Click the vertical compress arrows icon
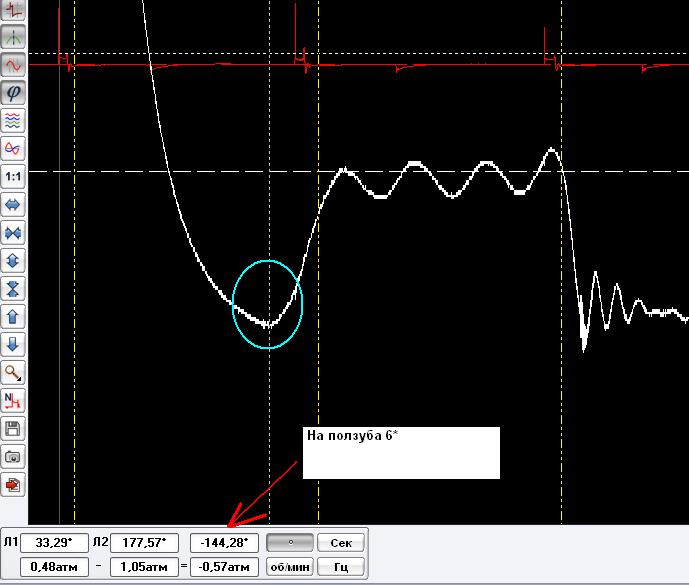Image resolution: width=689 pixels, height=585 pixels. coord(13,289)
